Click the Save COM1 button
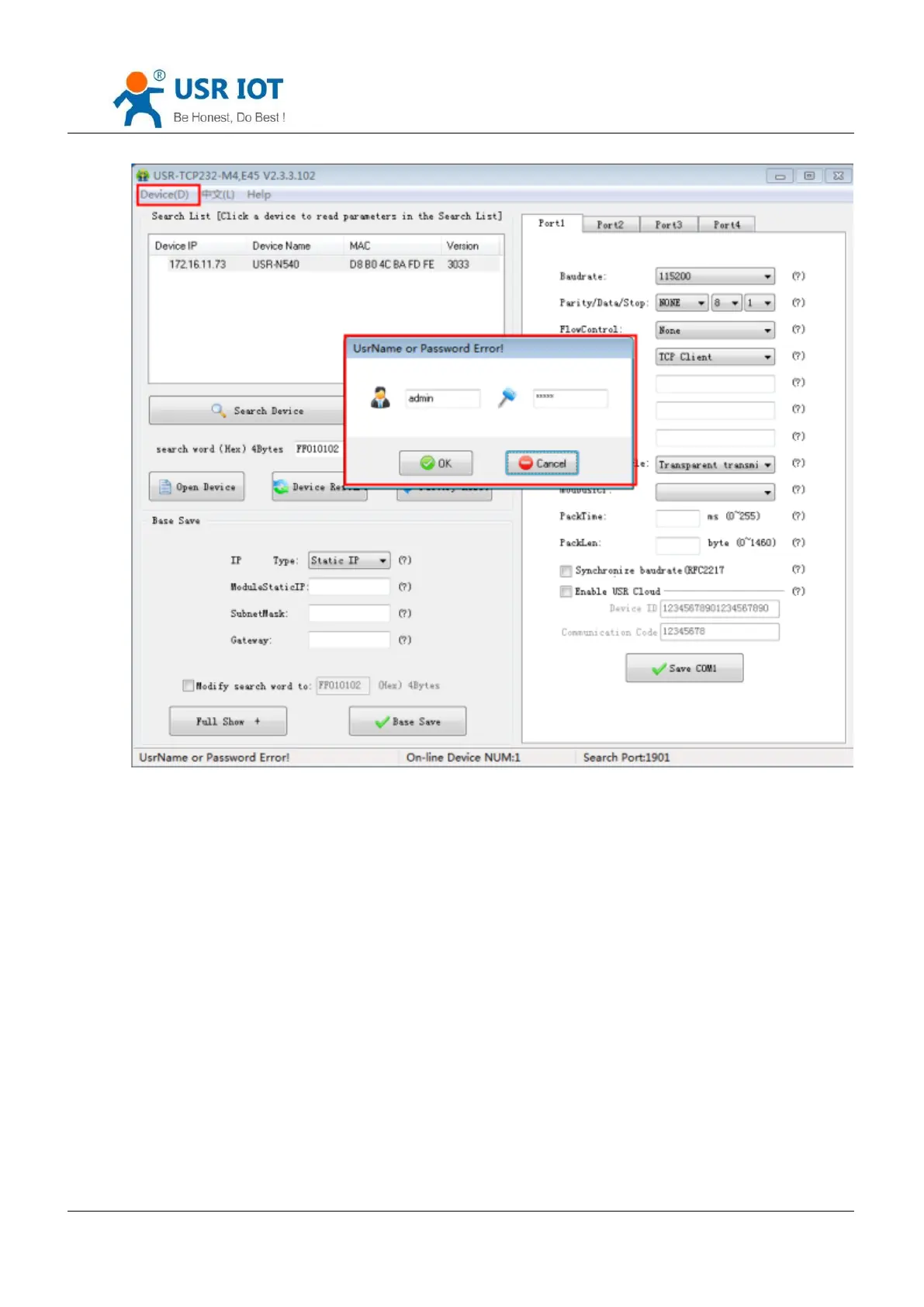This screenshot has width=924, height=1307. (684, 668)
